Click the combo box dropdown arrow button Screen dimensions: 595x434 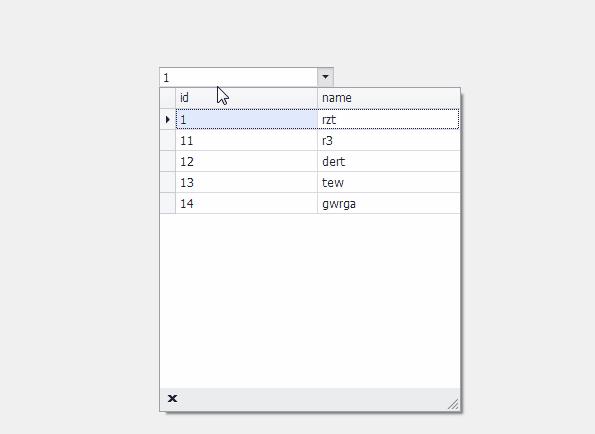(x=325, y=77)
